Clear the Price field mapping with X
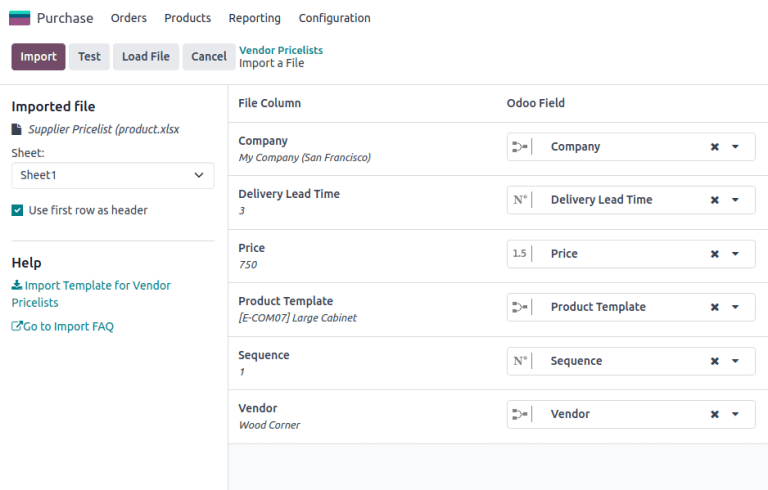Viewport: 768px width, 490px height. [x=714, y=254]
